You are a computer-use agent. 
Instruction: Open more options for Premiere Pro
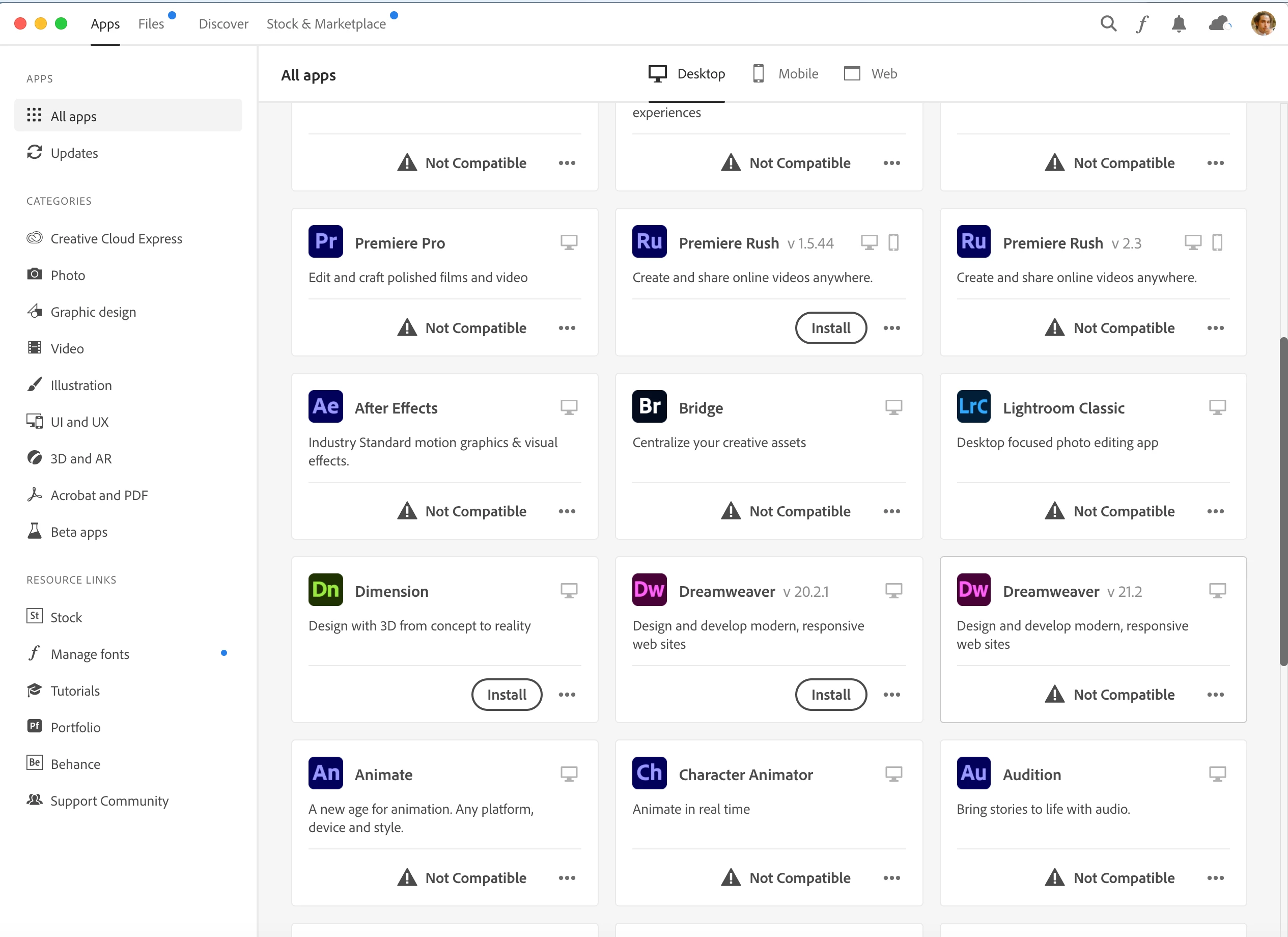(x=567, y=328)
